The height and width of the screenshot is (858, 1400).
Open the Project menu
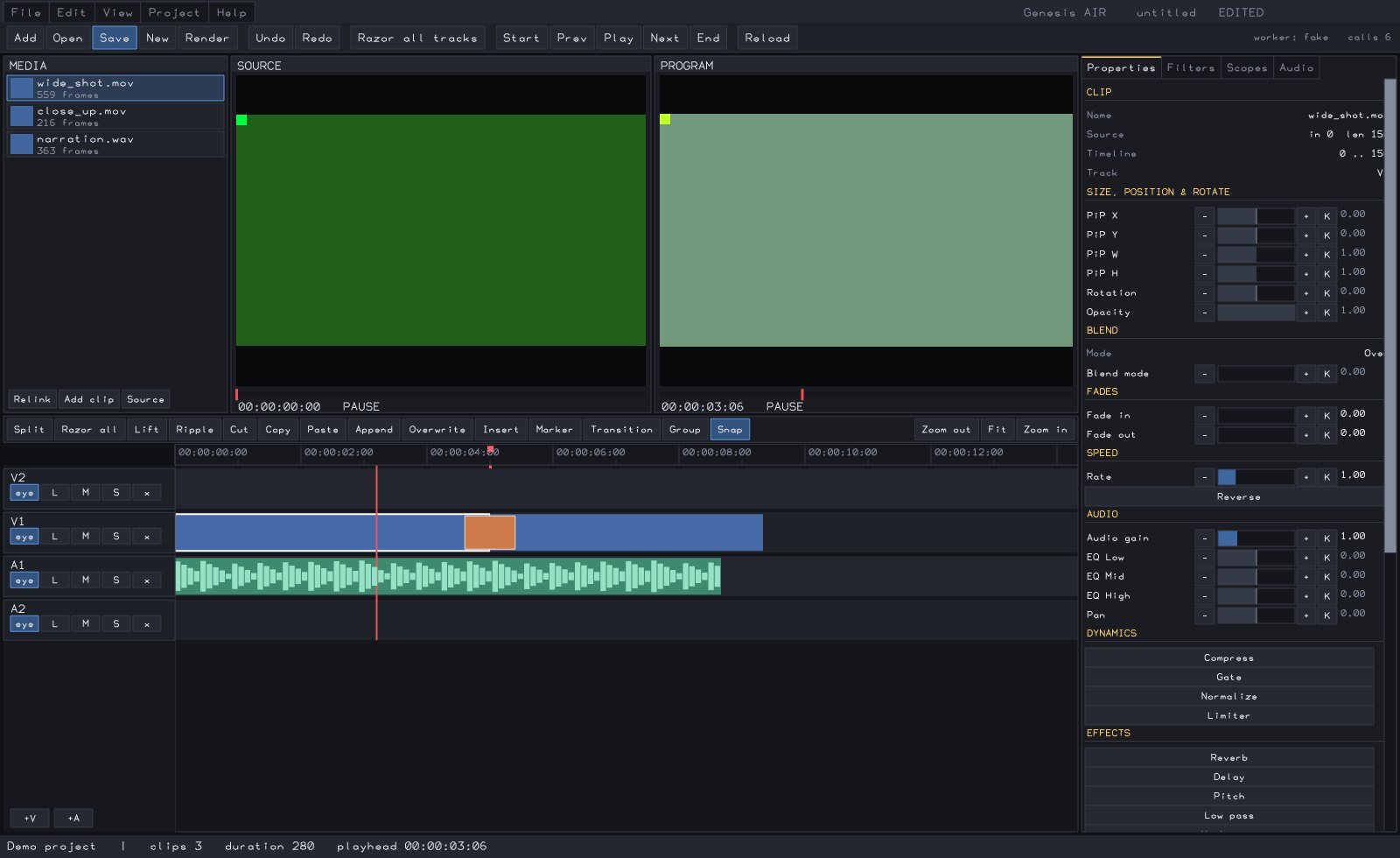(174, 12)
